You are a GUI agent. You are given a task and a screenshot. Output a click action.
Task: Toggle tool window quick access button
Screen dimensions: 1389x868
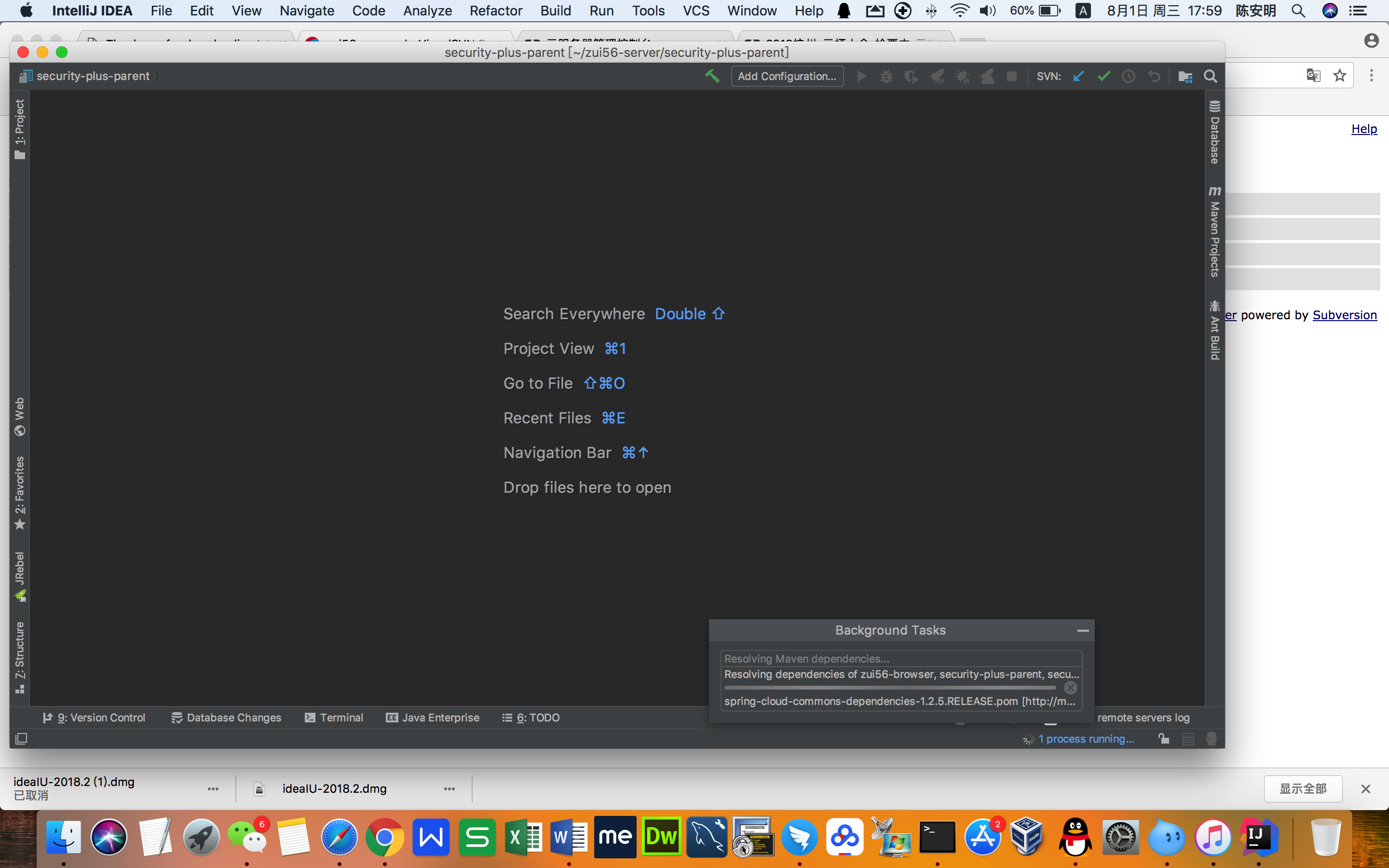tap(21, 738)
